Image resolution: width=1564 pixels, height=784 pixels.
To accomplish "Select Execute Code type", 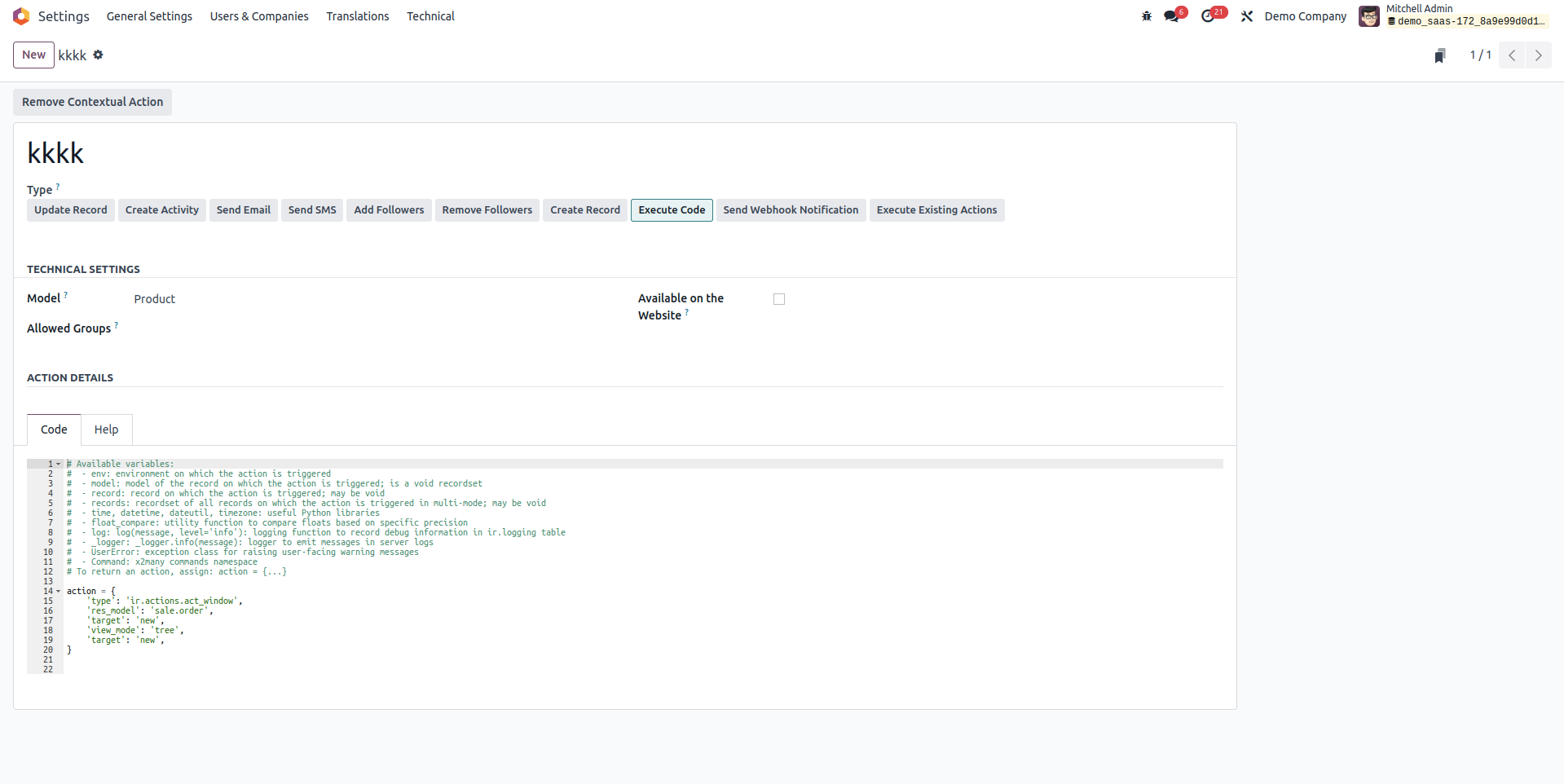I will click(x=672, y=210).
